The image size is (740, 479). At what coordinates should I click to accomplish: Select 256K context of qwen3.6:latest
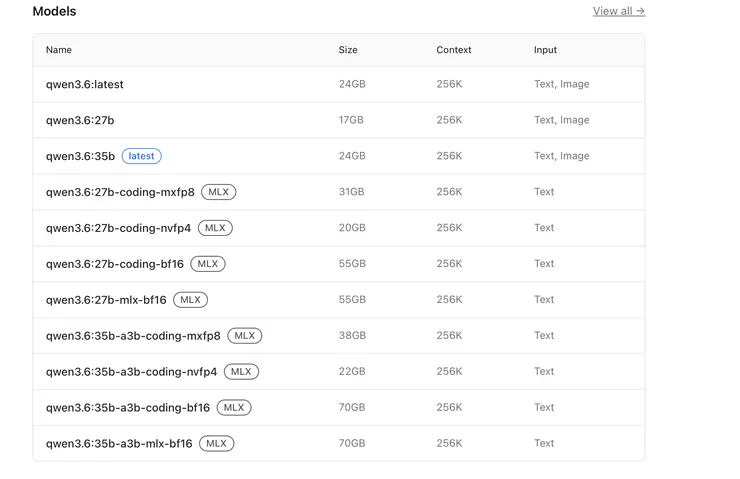449,84
